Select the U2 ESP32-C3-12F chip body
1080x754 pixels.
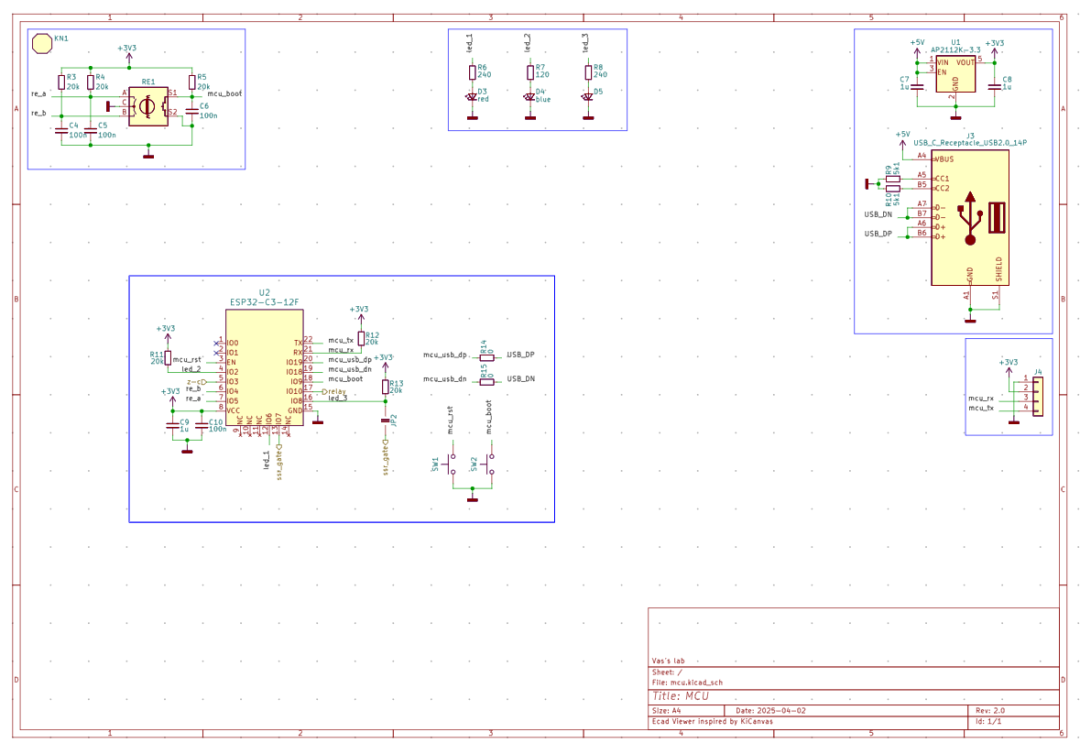(x=264, y=367)
